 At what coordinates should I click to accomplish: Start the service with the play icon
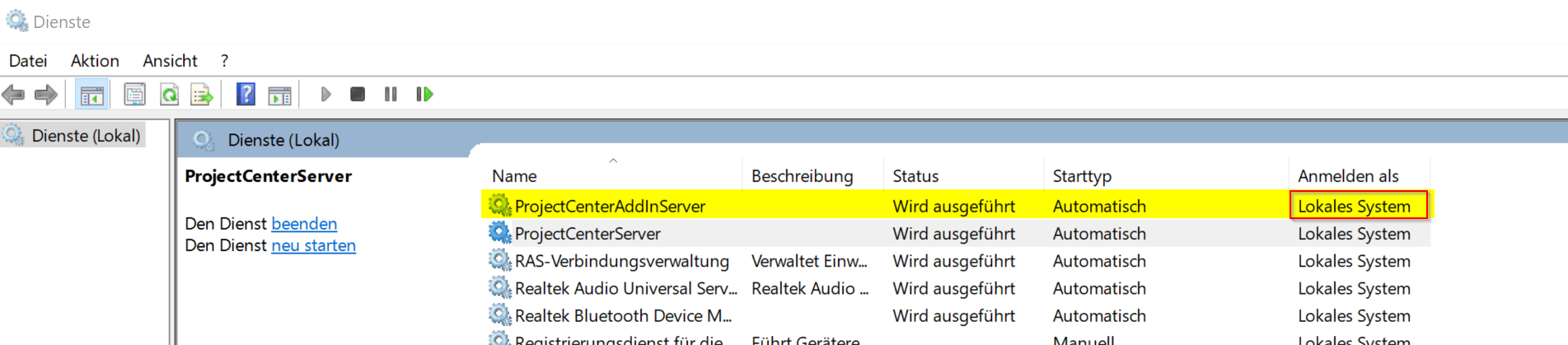pyautogui.click(x=325, y=95)
